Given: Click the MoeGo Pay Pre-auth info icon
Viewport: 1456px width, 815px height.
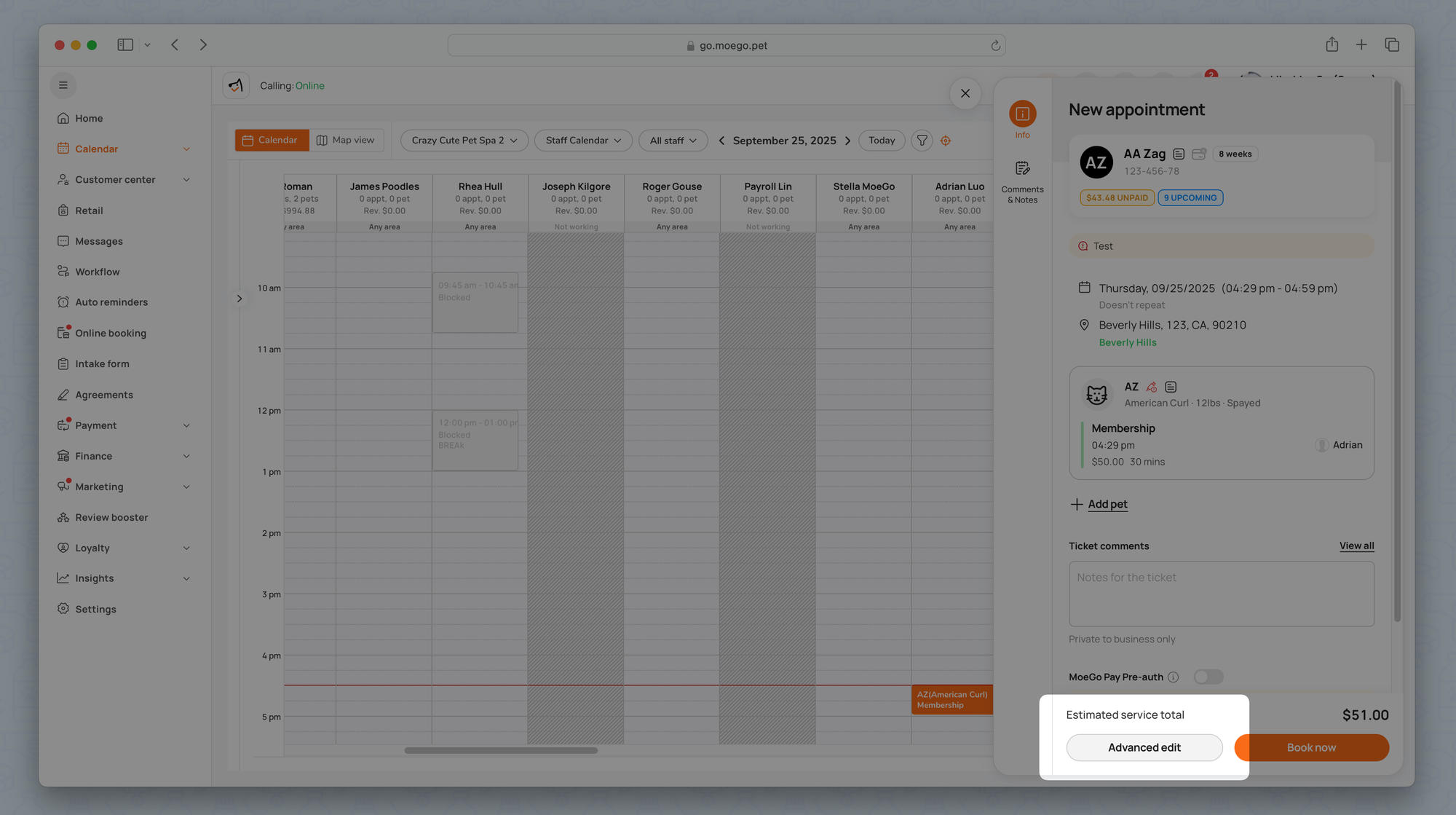Looking at the screenshot, I should coord(1173,677).
